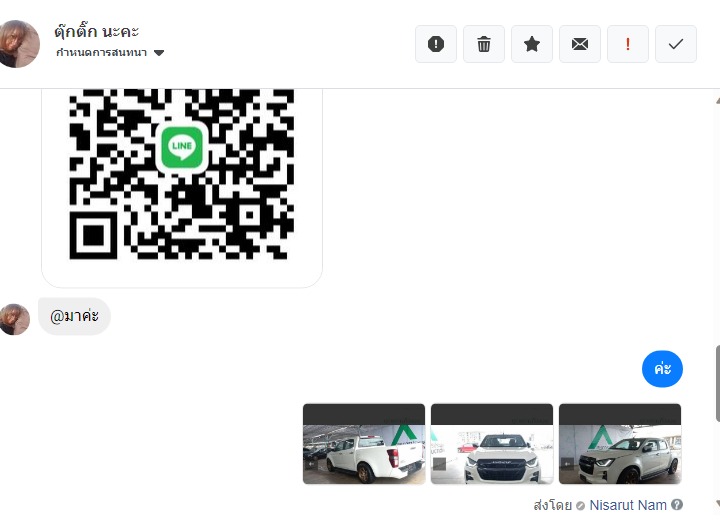This screenshot has height=525, width=720.
Task: Open white pickup side-angle photo
Action: tap(620, 444)
